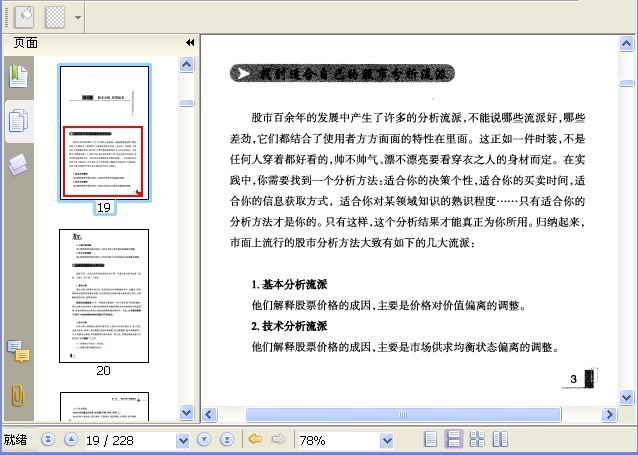Select the partially visible page 21 thumbnail
The width and height of the screenshot is (638, 455).
tap(104, 406)
